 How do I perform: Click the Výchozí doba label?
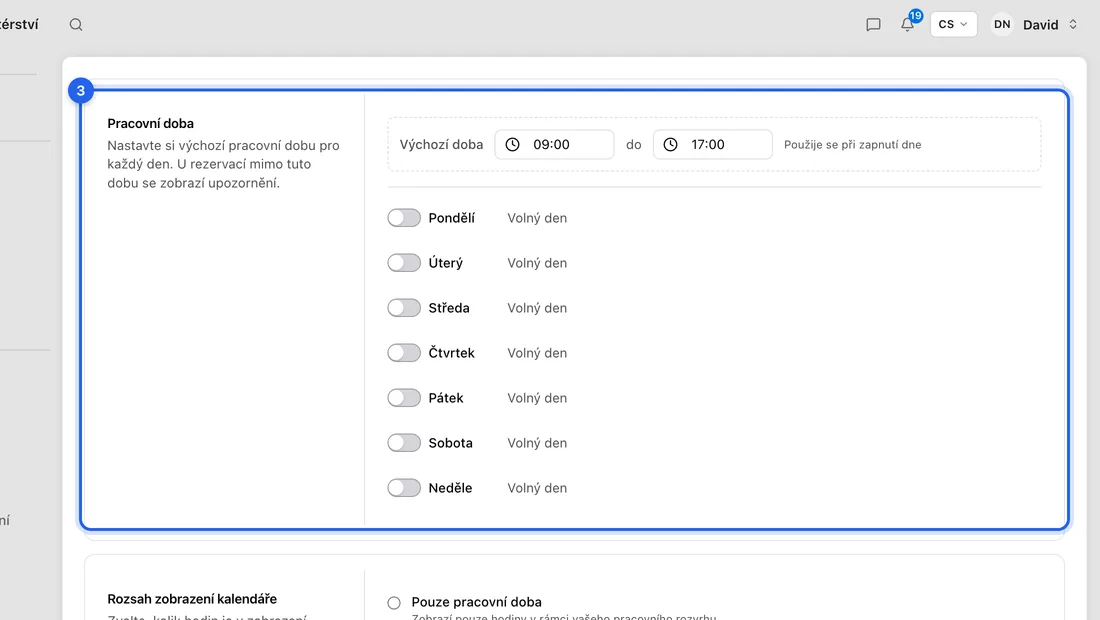coord(441,144)
